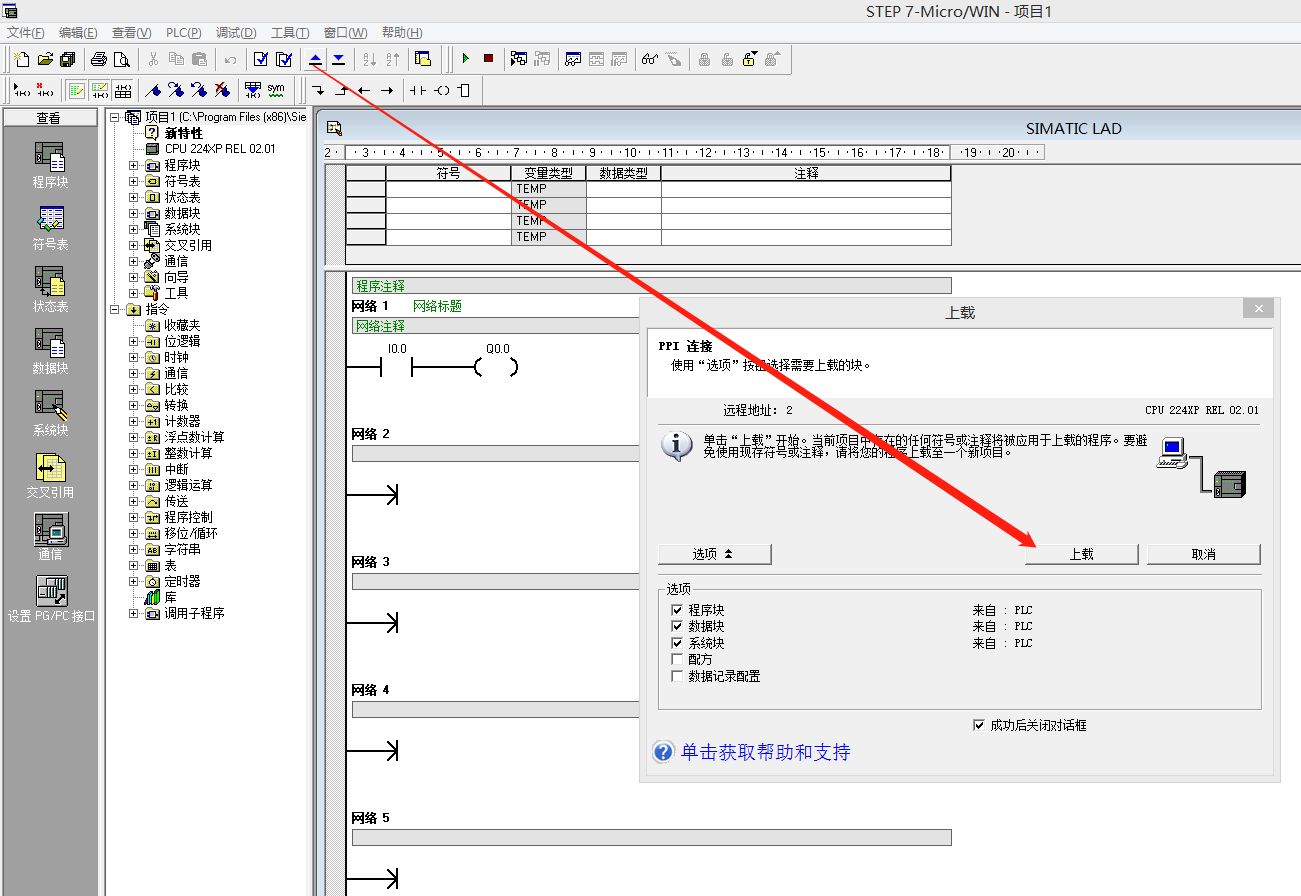
Task: Collapse options with the 选项 button
Action: tap(714, 554)
